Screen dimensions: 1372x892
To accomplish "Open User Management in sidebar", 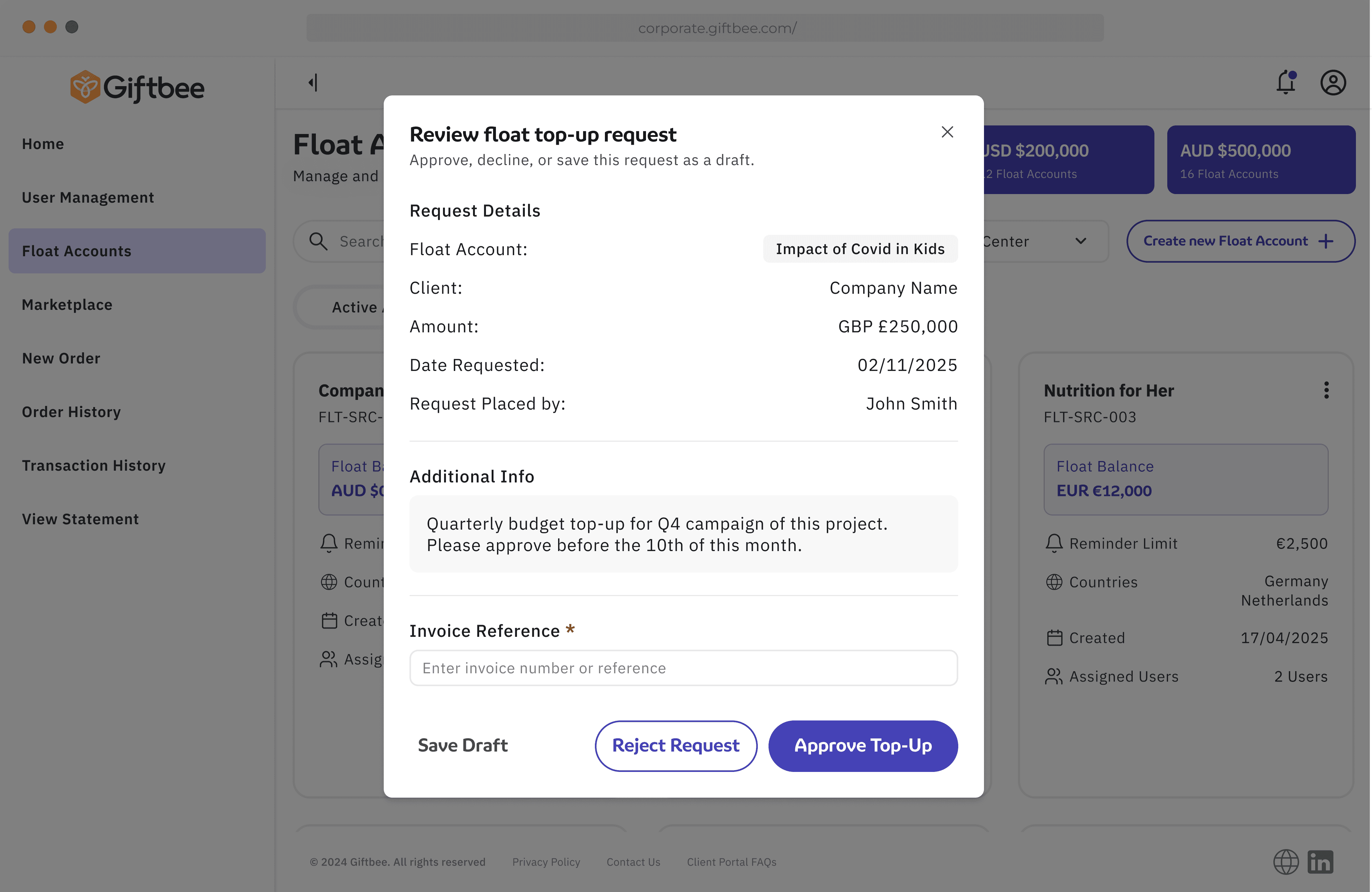I will (x=88, y=197).
